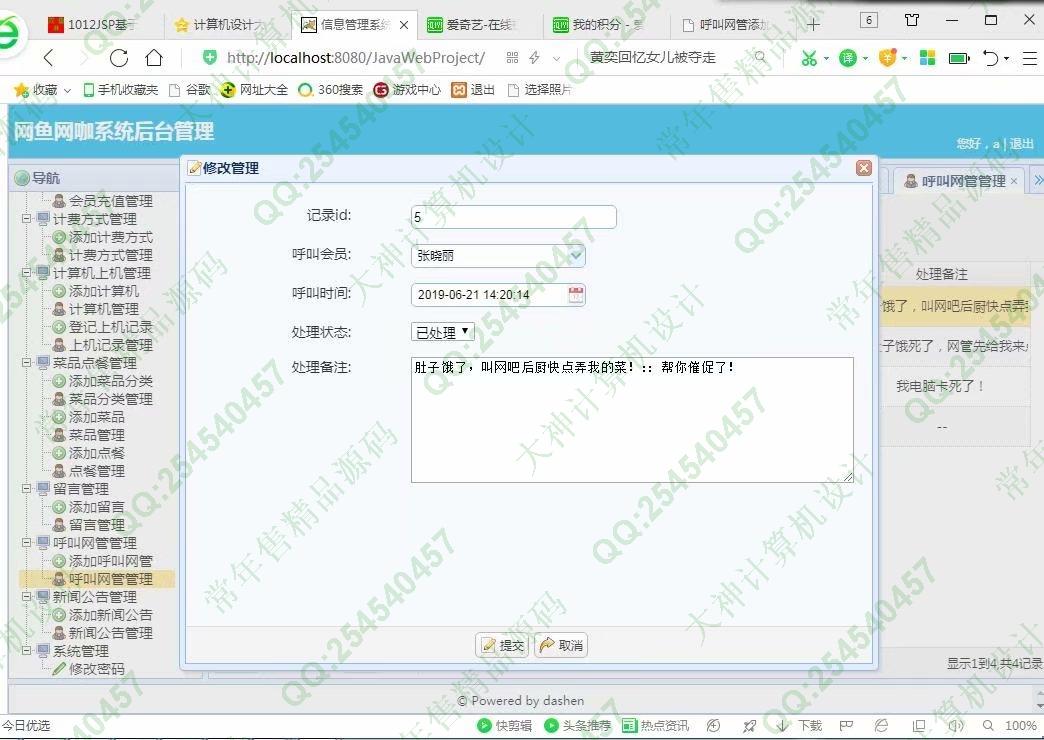Image resolution: width=1044 pixels, height=740 pixels.
Task: Collapse the 计费方式管理 tree node
Action: 26,218
